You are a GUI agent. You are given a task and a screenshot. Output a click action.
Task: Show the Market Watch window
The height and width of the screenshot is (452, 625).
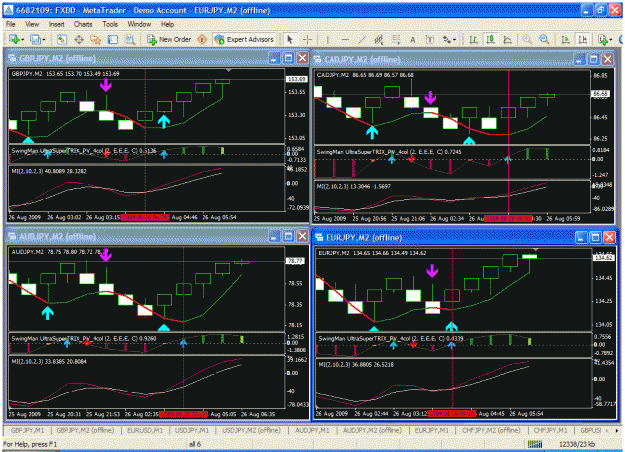[61, 39]
